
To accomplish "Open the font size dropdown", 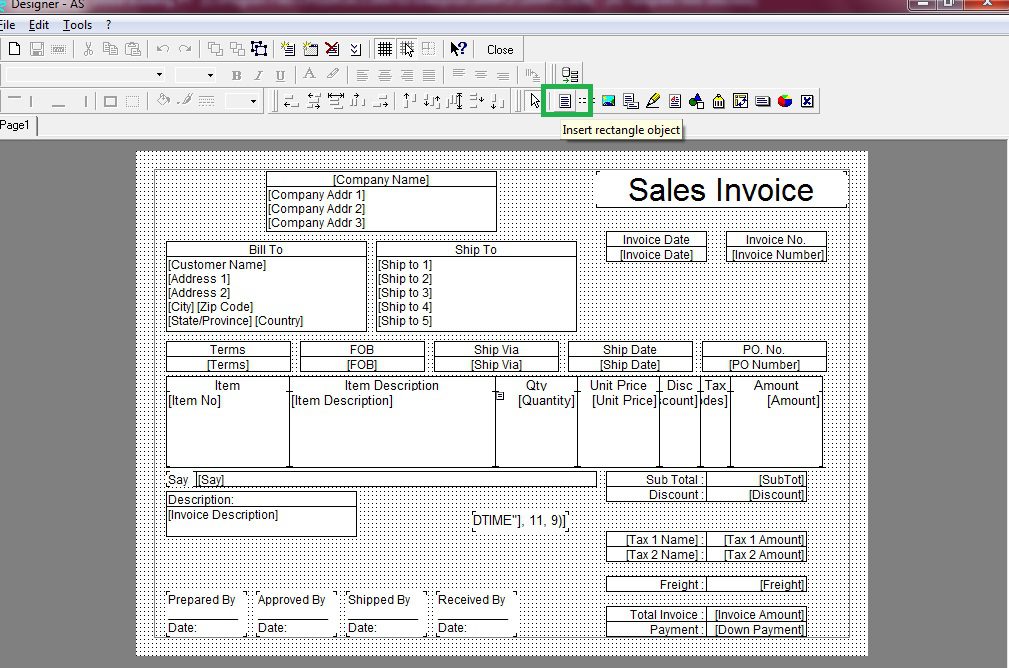I will tap(210, 75).
